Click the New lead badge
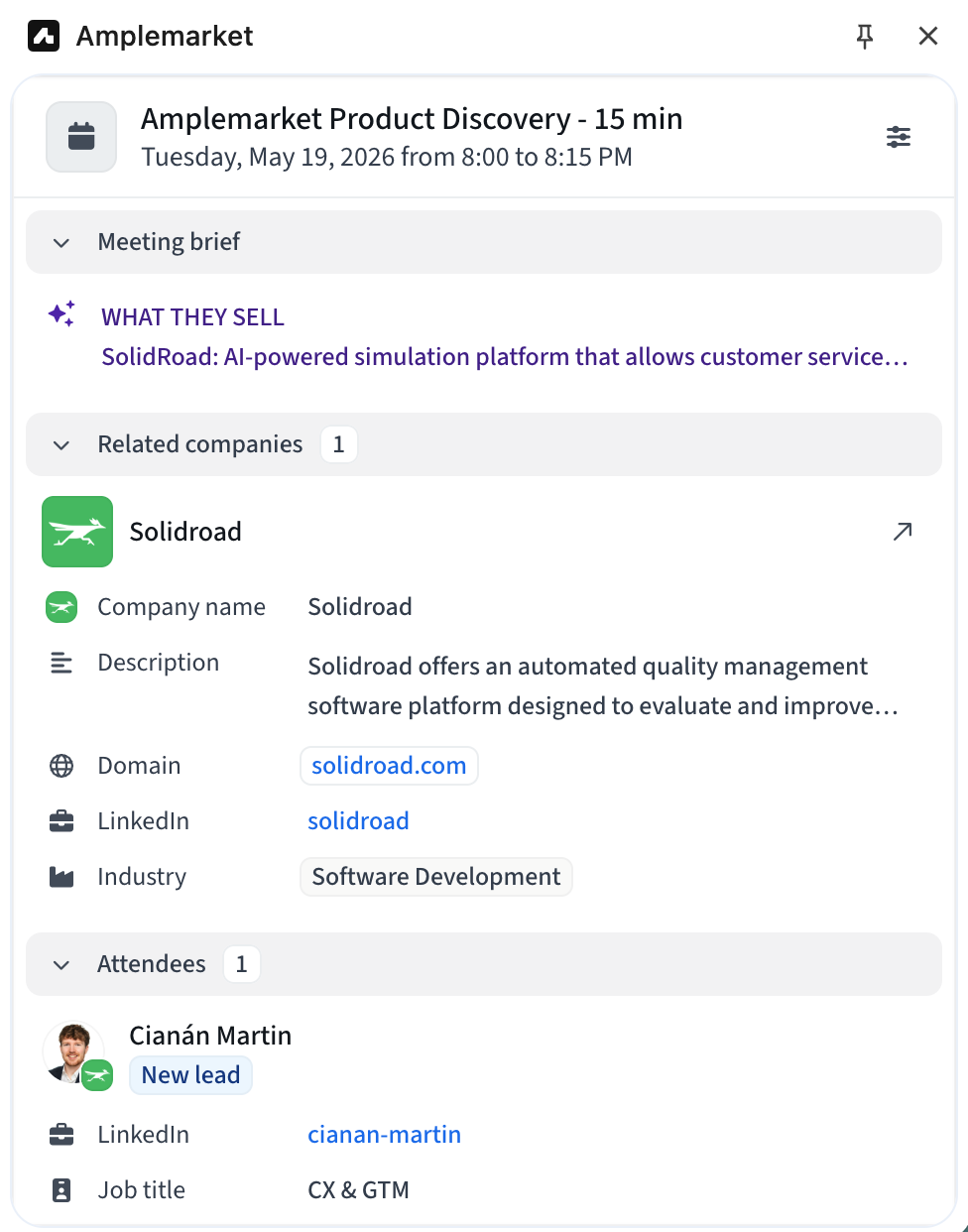The image size is (968, 1232). pyautogui.click(x=190, y=1075)
